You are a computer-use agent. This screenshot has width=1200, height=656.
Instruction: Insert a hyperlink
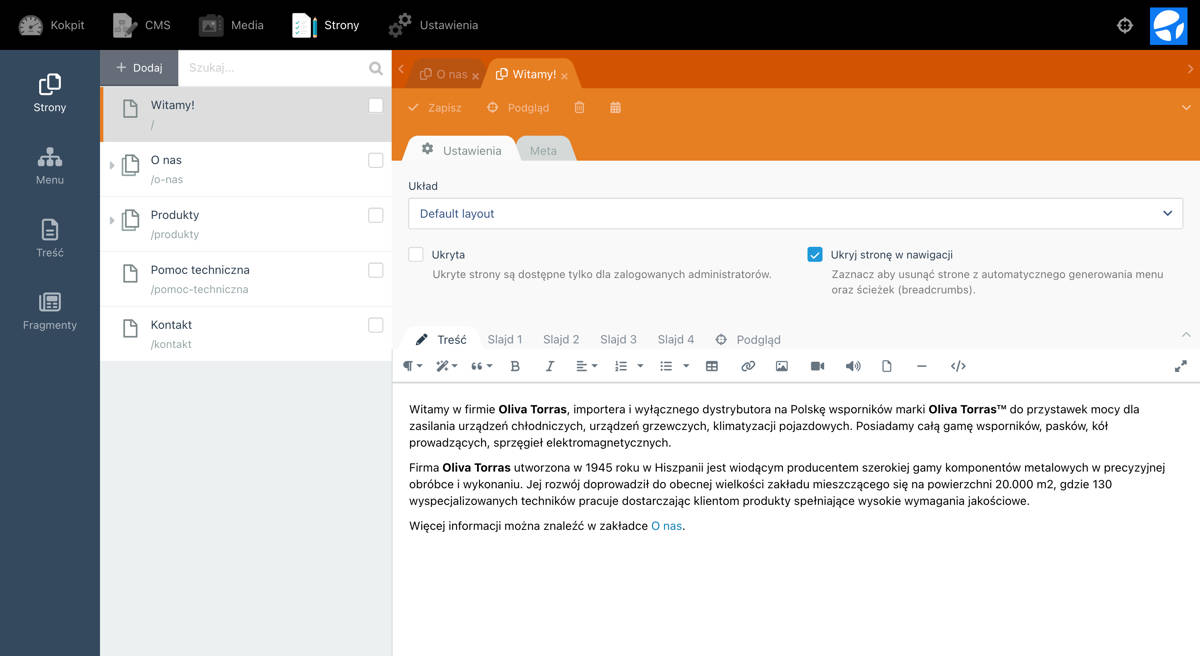point(747,367)
